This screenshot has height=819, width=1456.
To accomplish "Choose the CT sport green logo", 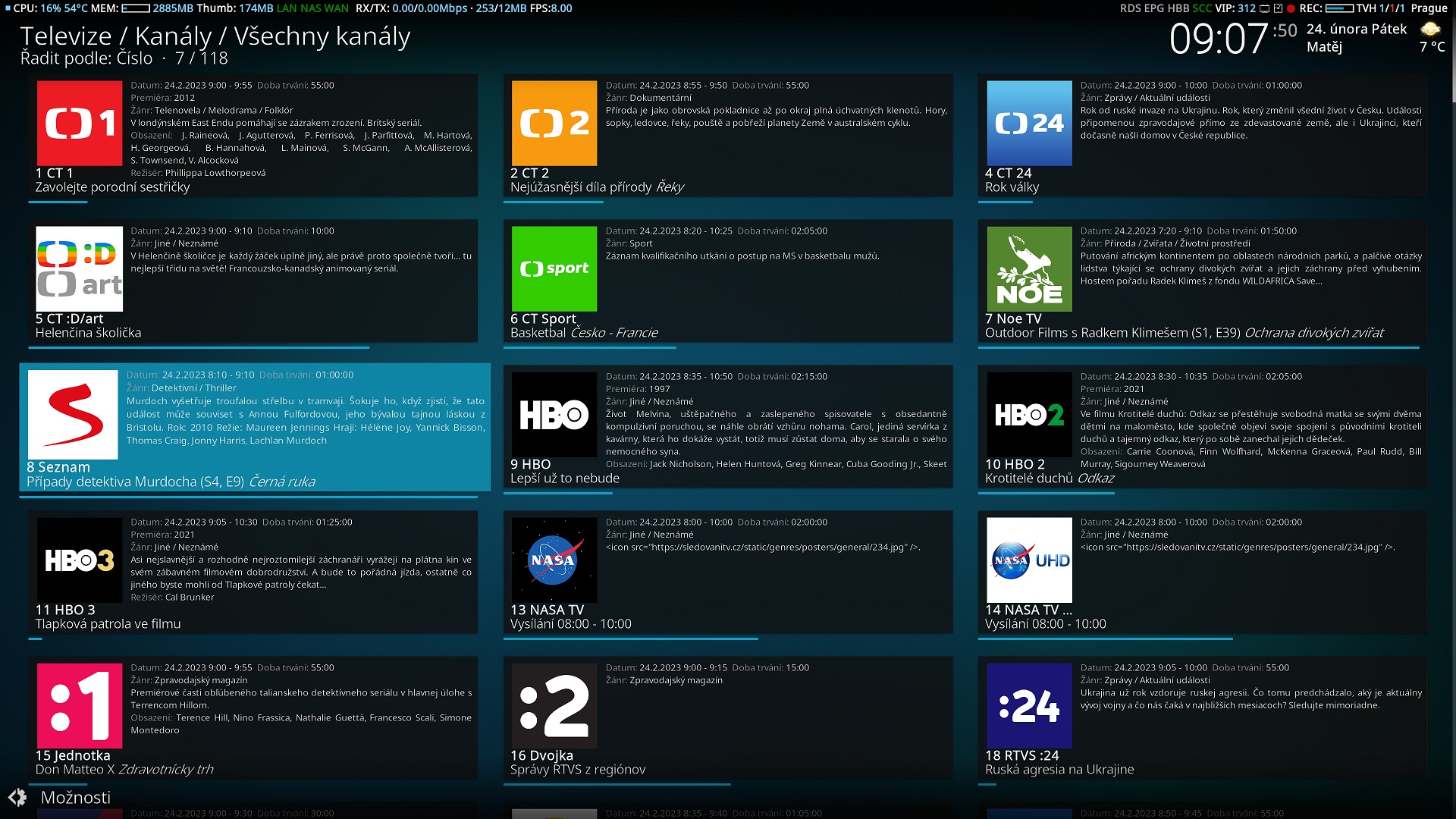I will click(554, 269).
